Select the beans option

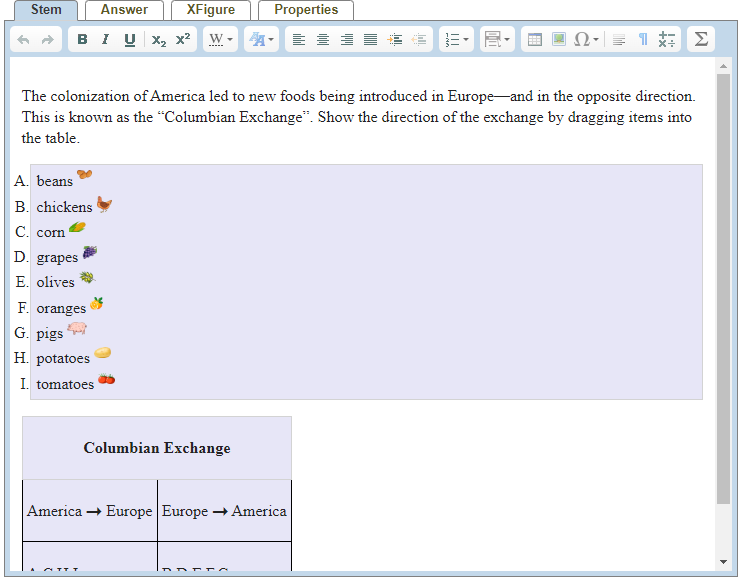point(55,181)
